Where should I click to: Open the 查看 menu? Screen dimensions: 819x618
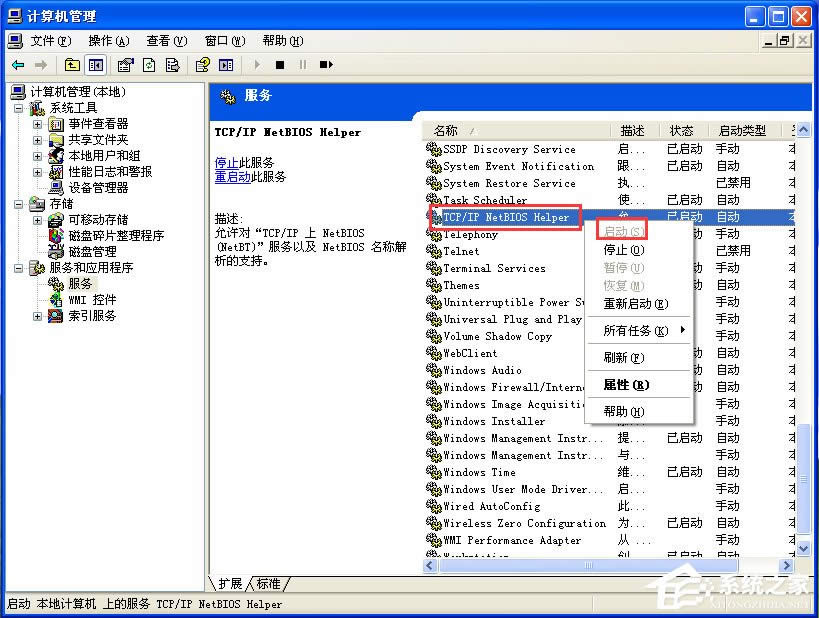[x=165, y=41]
